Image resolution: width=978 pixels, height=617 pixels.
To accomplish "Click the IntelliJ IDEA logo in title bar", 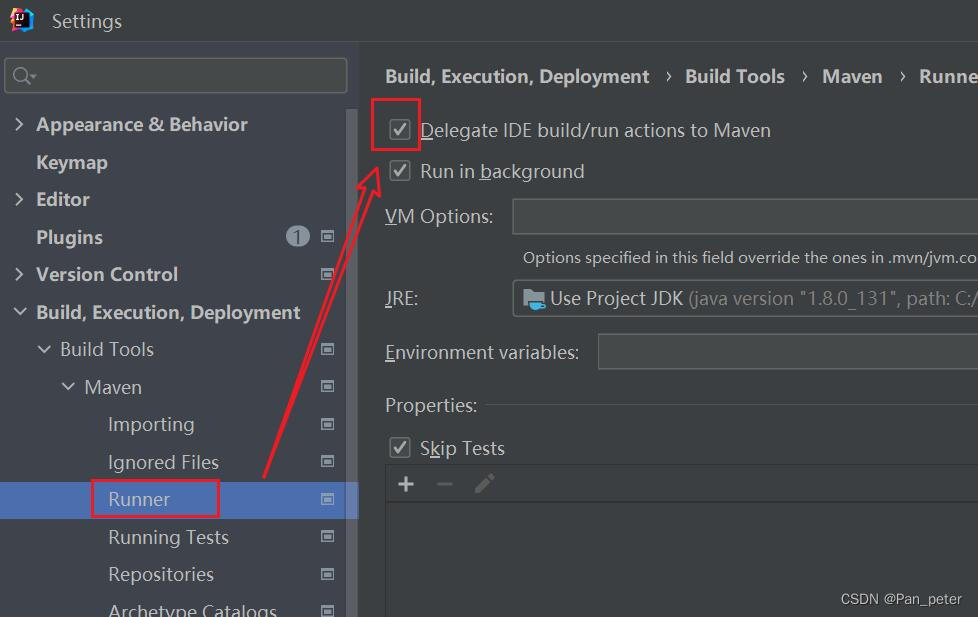I will tap(22, 20).
